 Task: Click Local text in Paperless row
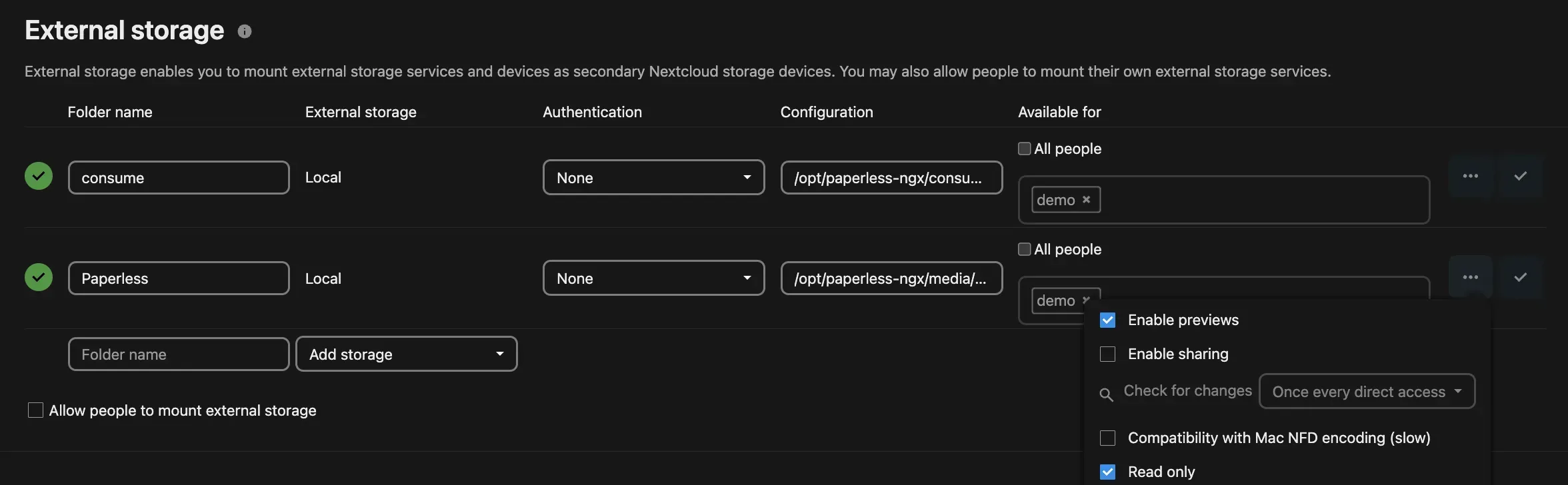tap(323, 278)
